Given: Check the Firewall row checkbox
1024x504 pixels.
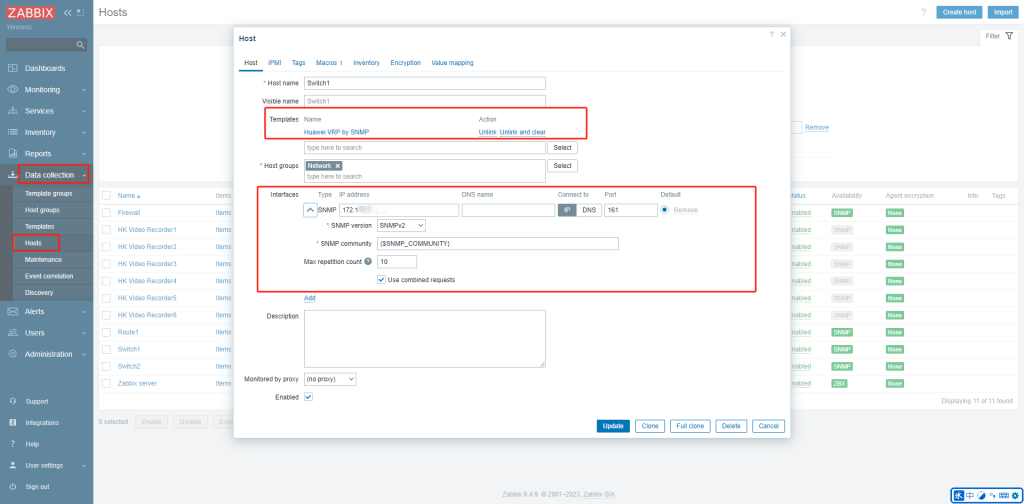Looking at the screenshot, I should [106, 213].
